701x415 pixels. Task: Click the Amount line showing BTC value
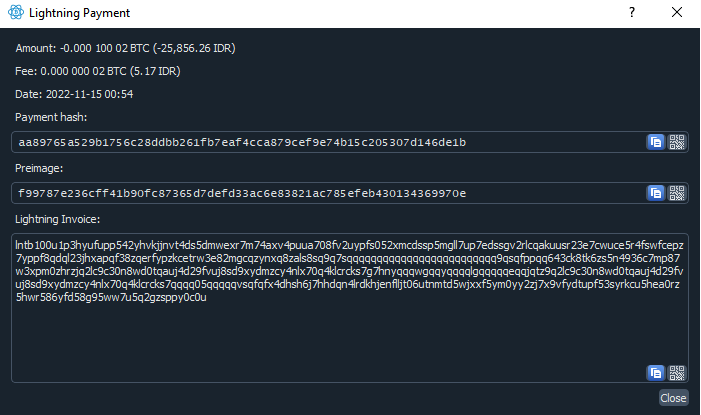[125, 48]
